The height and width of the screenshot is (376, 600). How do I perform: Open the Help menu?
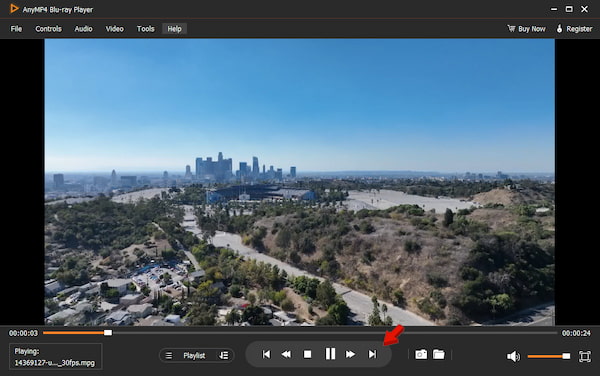coord(174,29)
